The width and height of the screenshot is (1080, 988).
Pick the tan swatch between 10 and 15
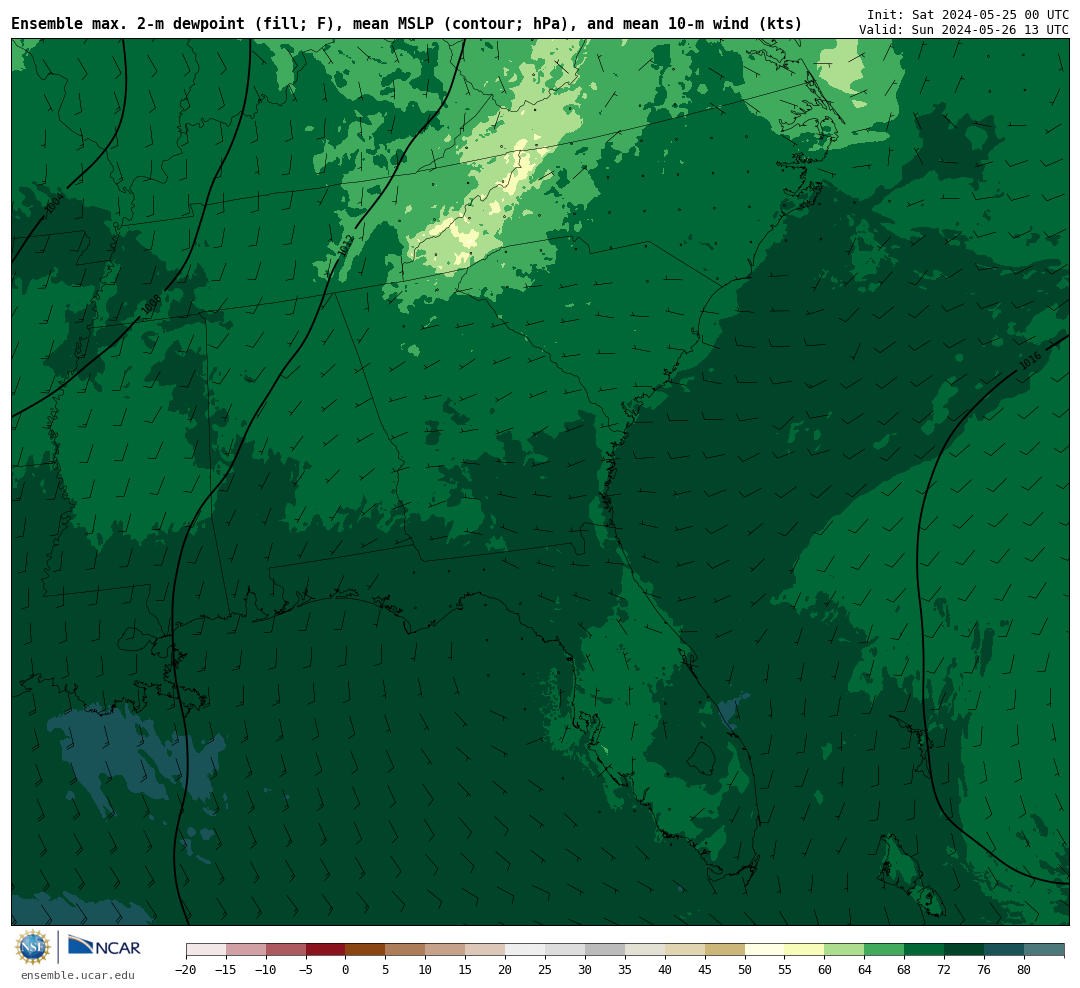pos(445,950)
